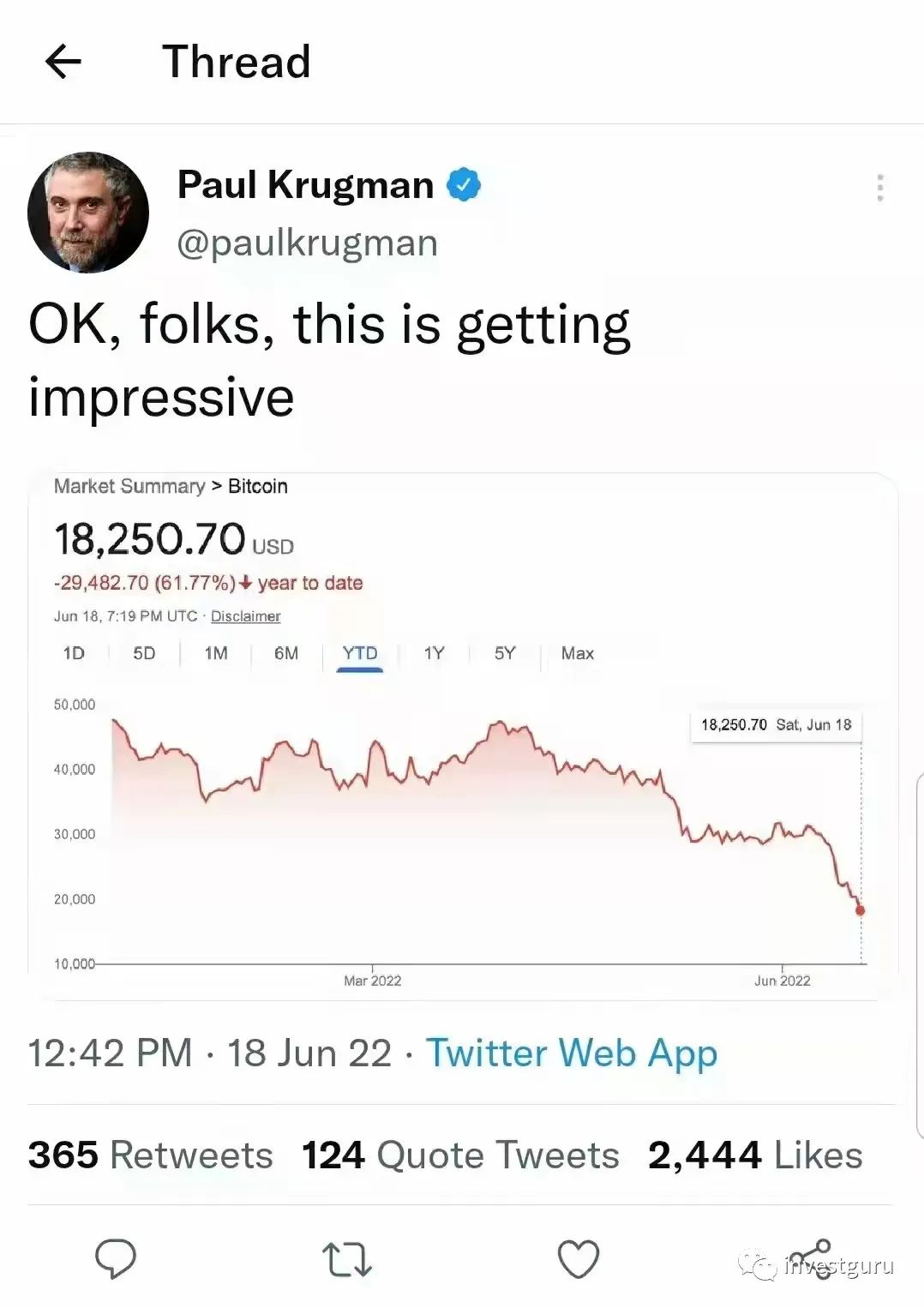View the 124 Quote Tweets
Image resolution: width=924 pixels, height=1308 pixels.
(460, 1155)
